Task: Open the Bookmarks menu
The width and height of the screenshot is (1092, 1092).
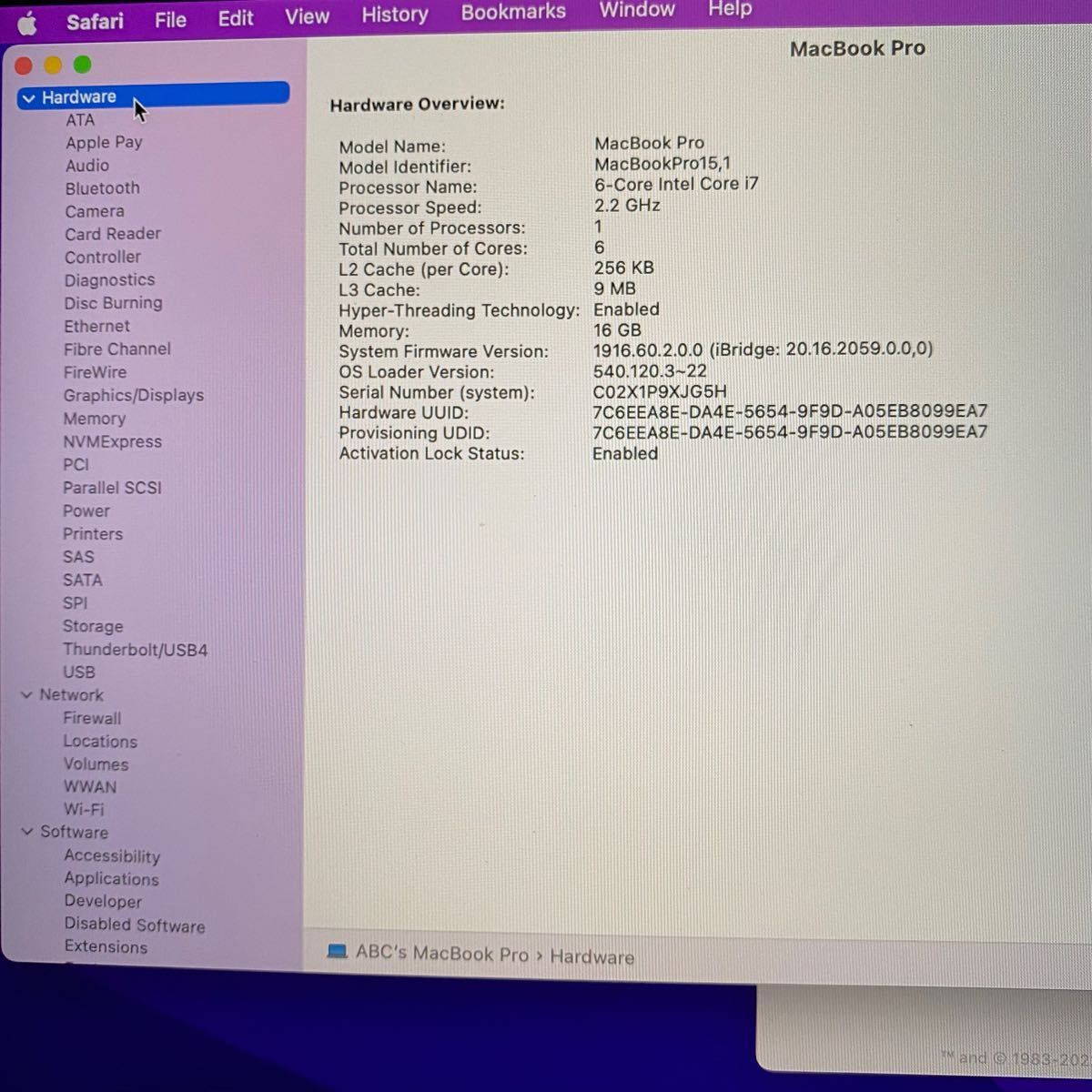Action: pyautogui.click(x=513, y=12)
